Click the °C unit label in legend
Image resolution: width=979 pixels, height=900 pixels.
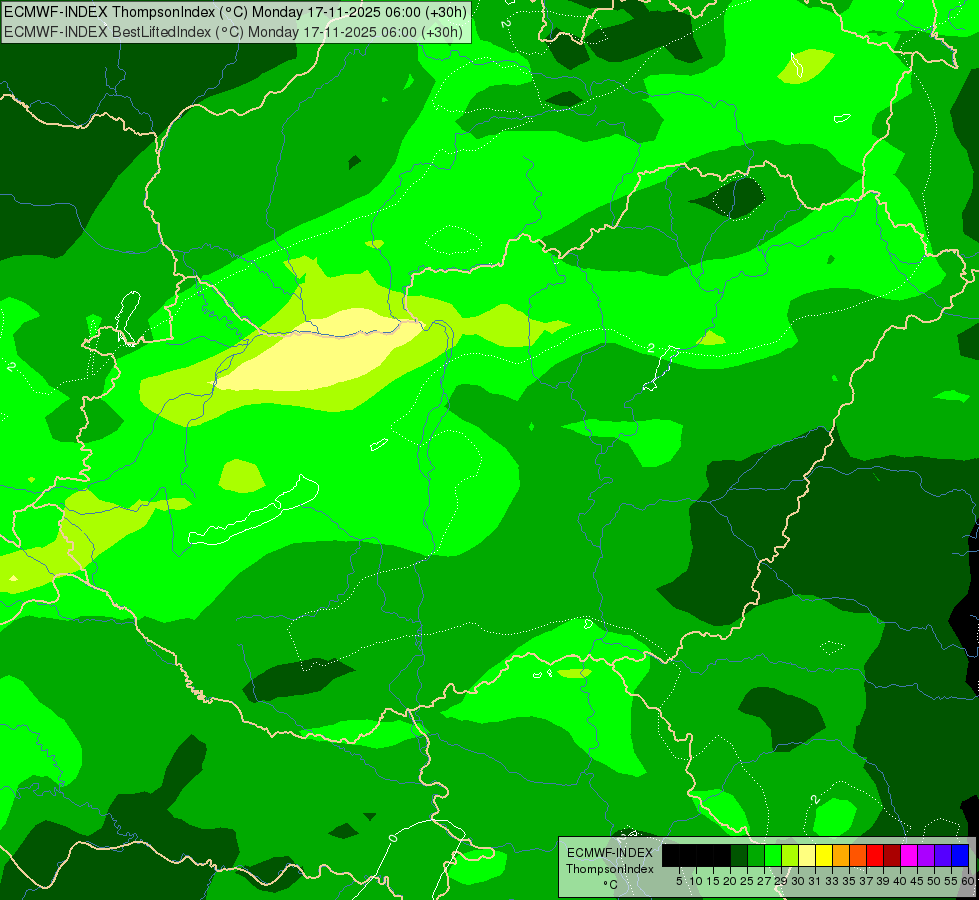click(x=611, y=885)
